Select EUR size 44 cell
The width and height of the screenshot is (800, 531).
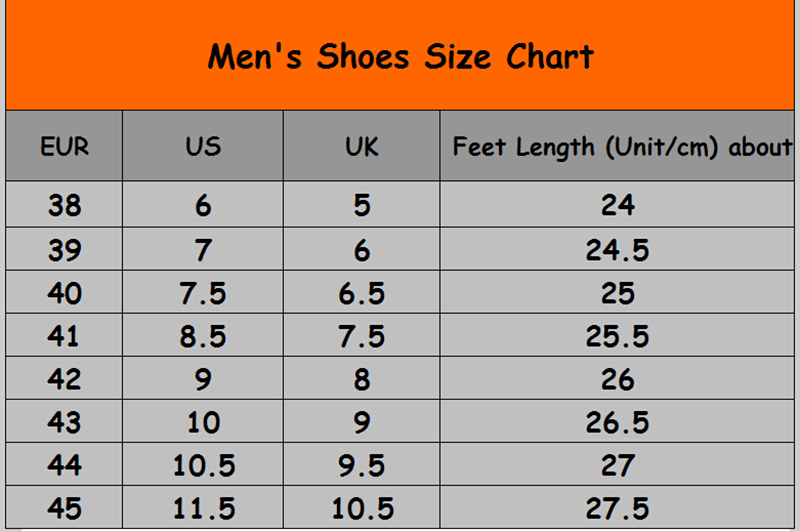point(64,465)
